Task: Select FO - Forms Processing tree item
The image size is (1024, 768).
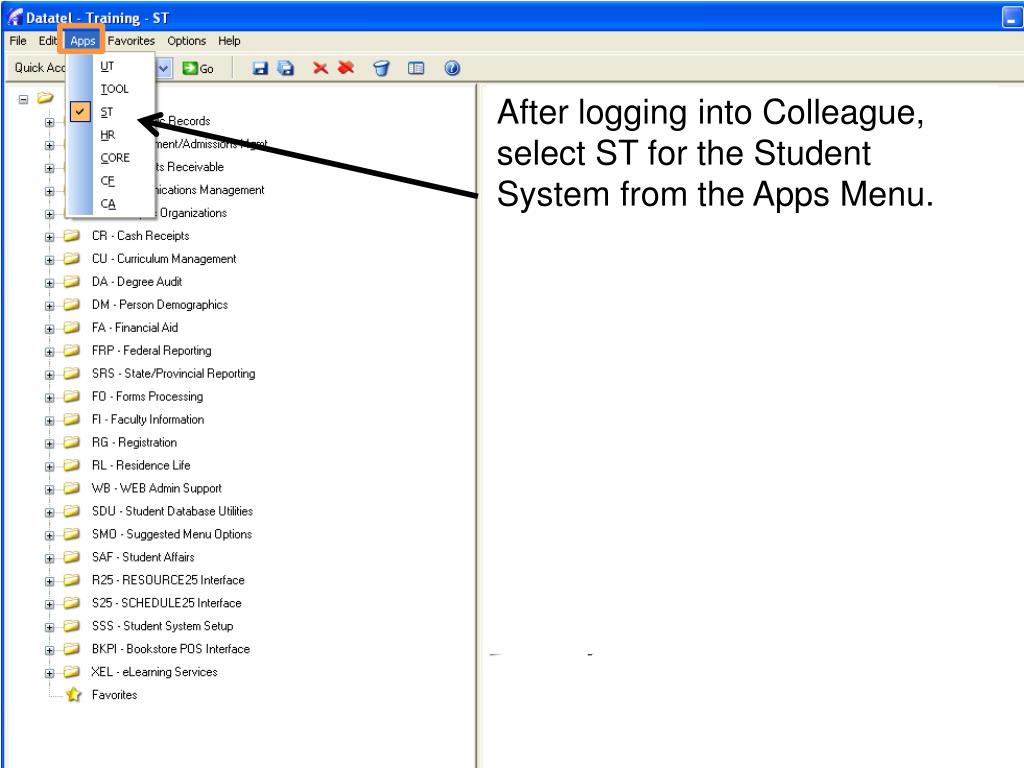Action: (147, 396)
